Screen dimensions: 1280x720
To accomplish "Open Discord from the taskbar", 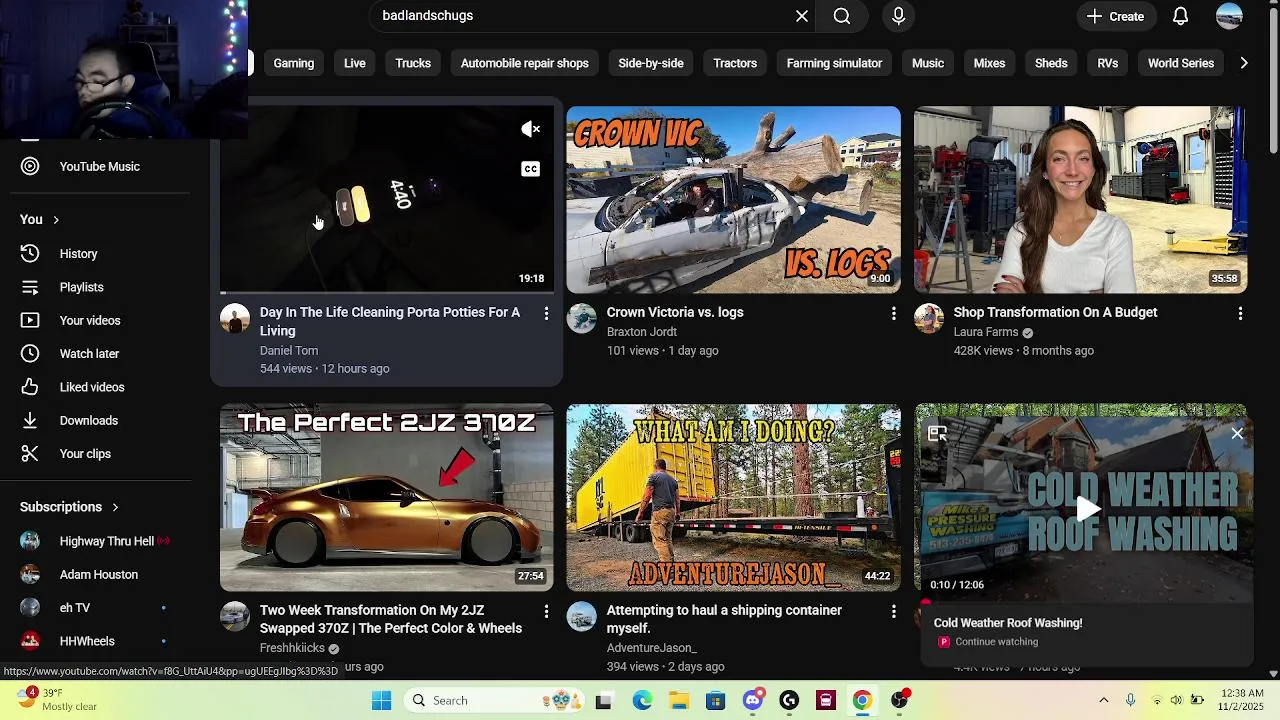I will (x=753, y=701).
